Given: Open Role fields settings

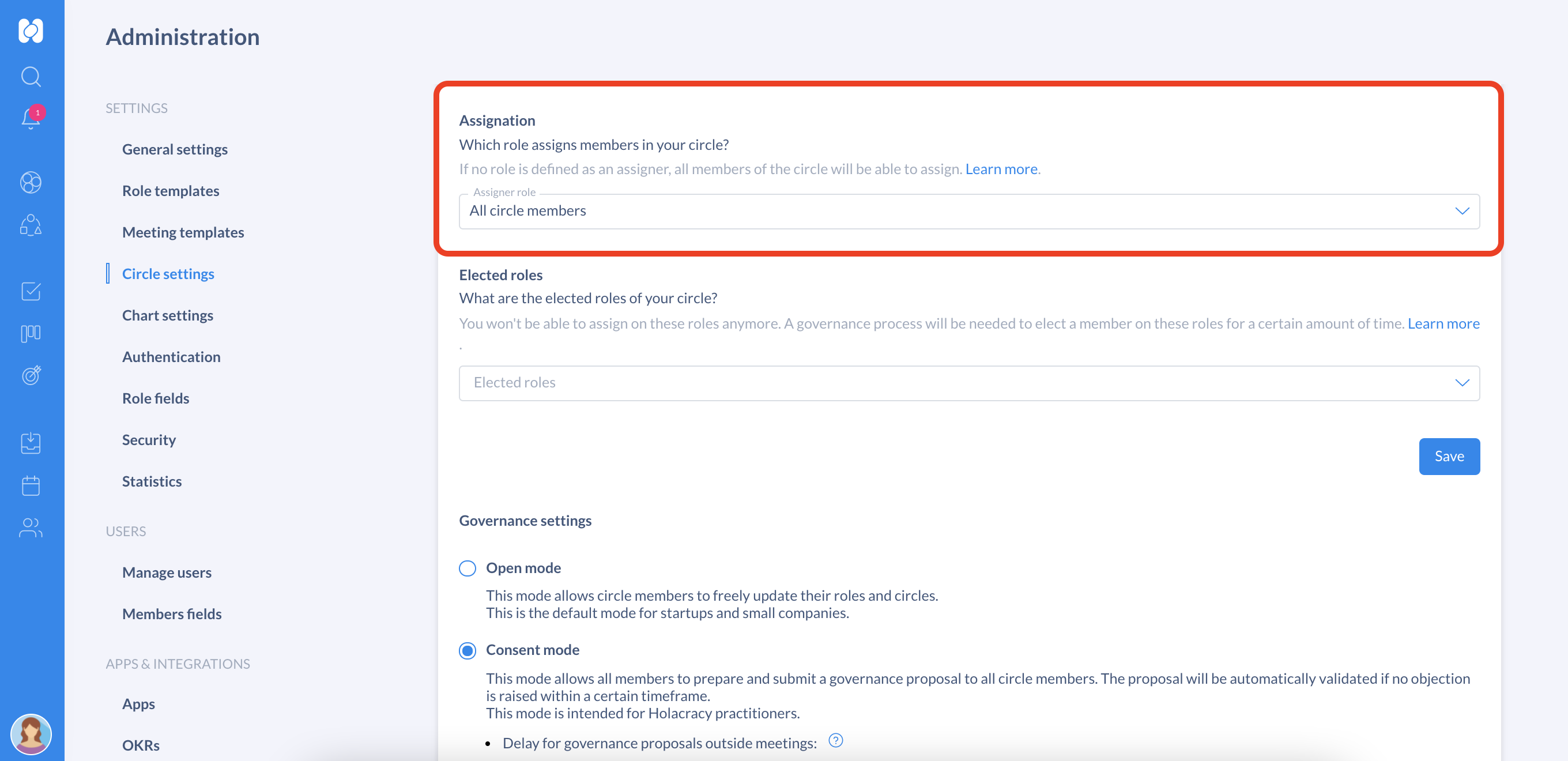Looking at the screenshot, I should tap(155, 398).
